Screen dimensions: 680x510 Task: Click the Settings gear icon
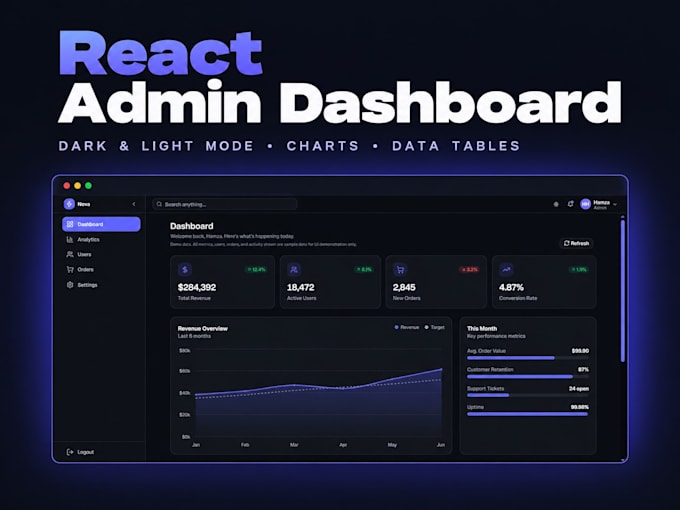[x=70, y=285]
